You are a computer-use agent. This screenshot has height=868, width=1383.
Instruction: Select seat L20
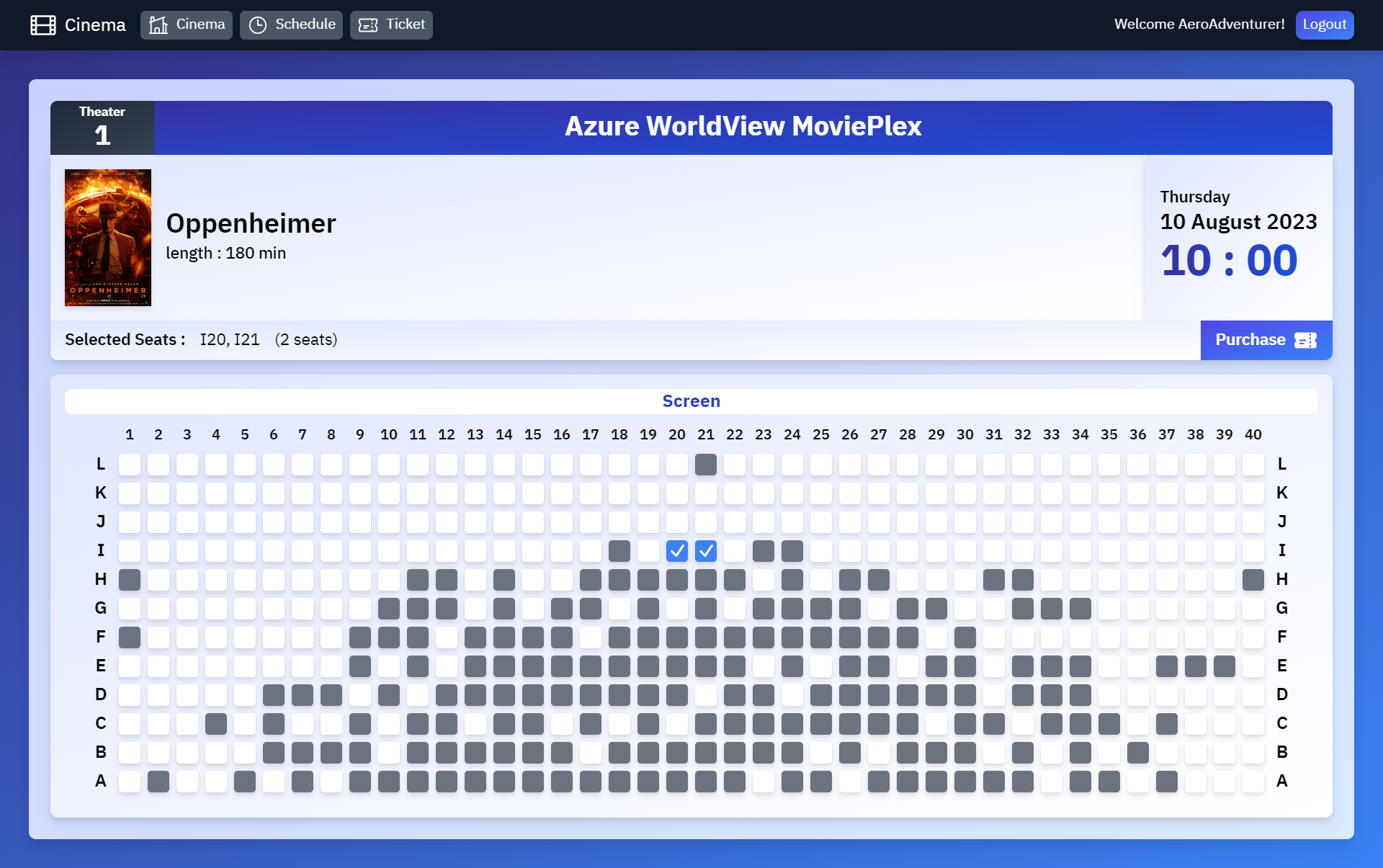coord(677,465)
